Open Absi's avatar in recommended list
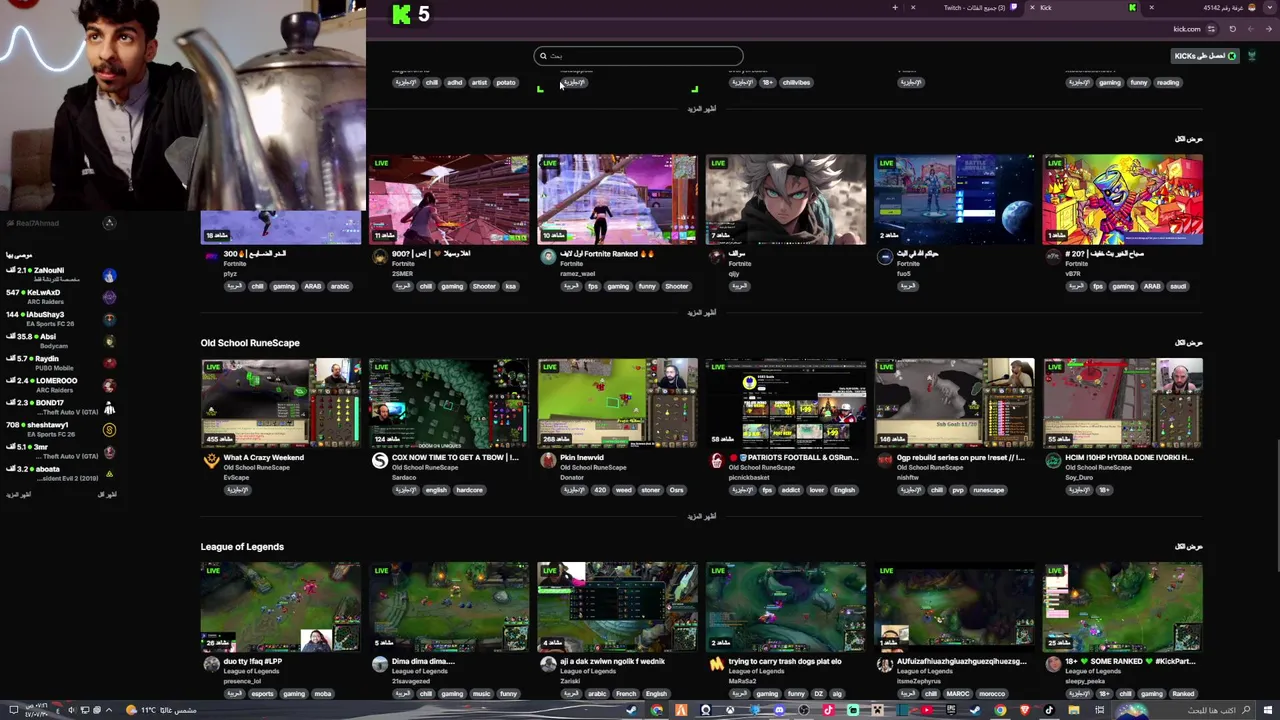Viewport: 1280px width, 720px height. pyautogui.click(x=109, y=341)
